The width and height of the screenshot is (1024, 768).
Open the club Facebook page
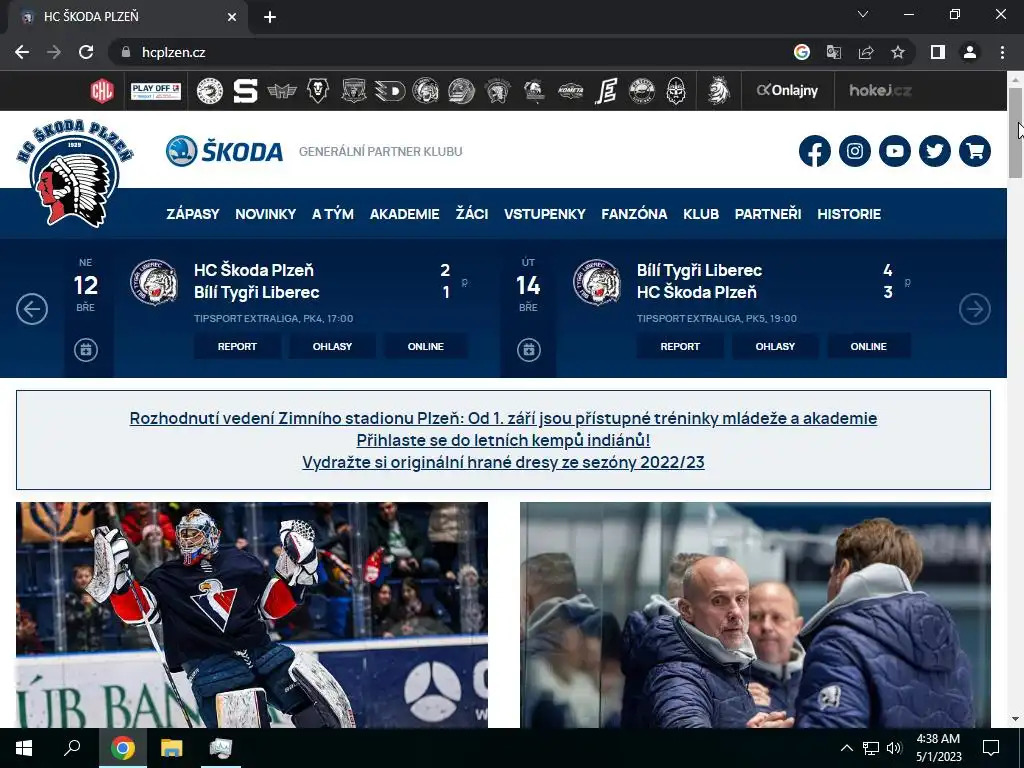click(x=814, y=151)
